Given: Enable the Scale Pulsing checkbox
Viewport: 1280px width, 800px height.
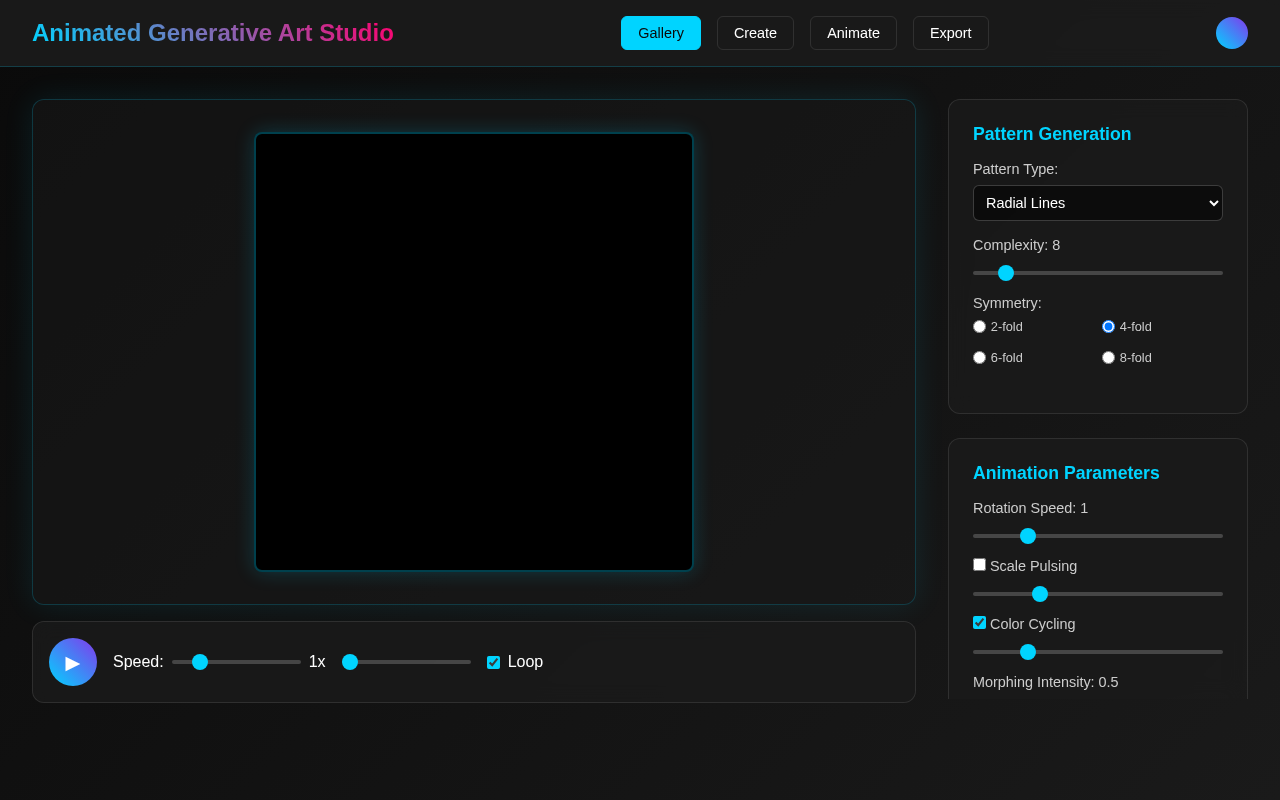Looking at the screenshot, I should pos(979,564).
